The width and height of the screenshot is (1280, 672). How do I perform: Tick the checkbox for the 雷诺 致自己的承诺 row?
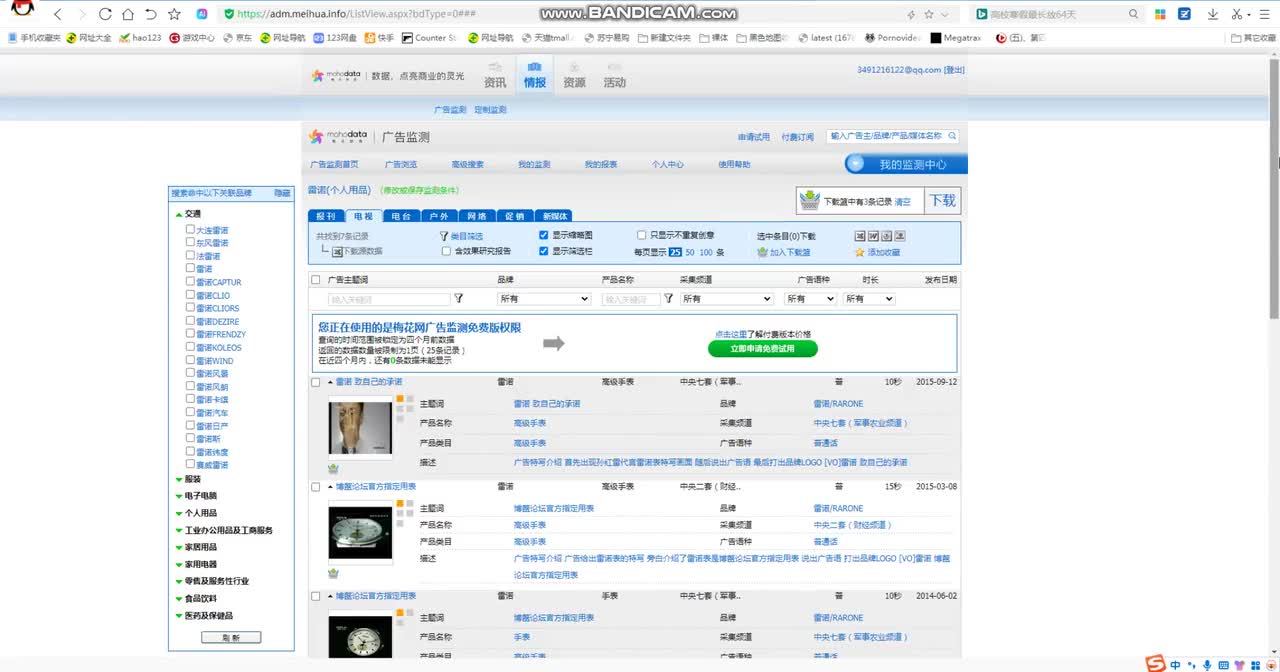pos(316,382)
